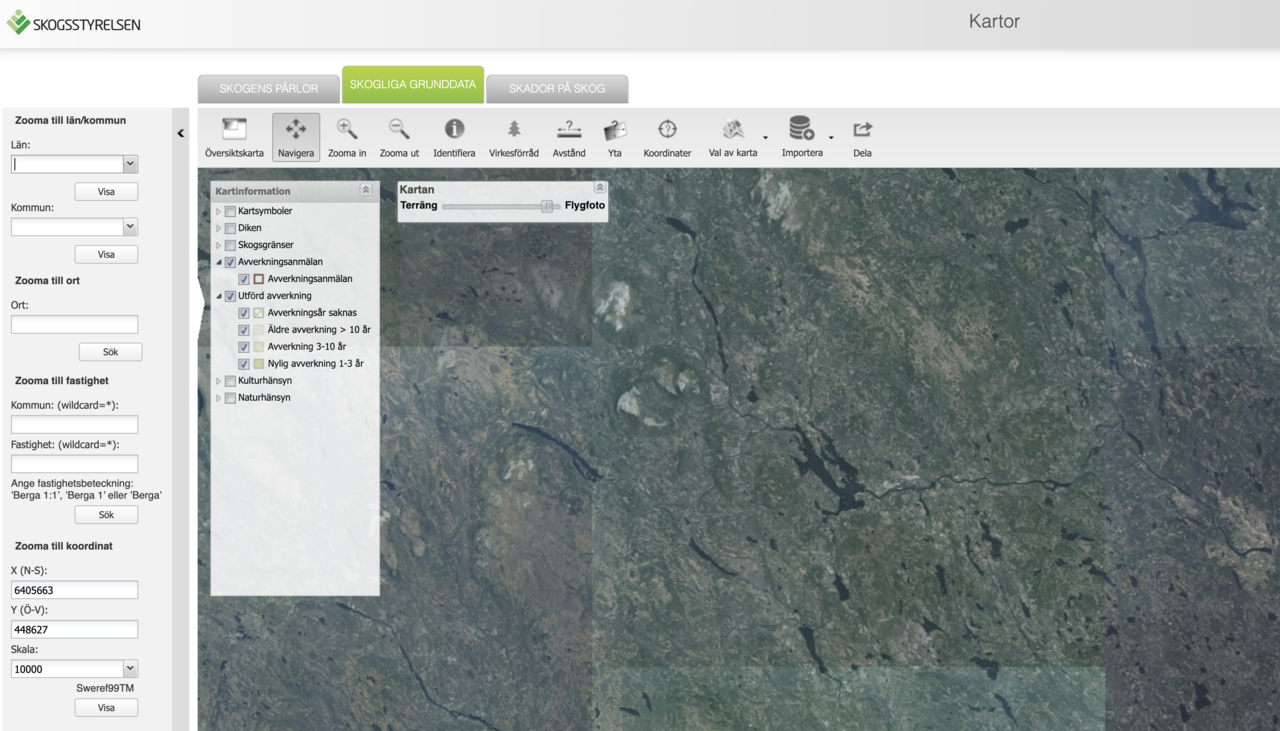Click the Sök button under Ort
The height and width of the screenshot is (731, 1280).
tap(110, 352)
